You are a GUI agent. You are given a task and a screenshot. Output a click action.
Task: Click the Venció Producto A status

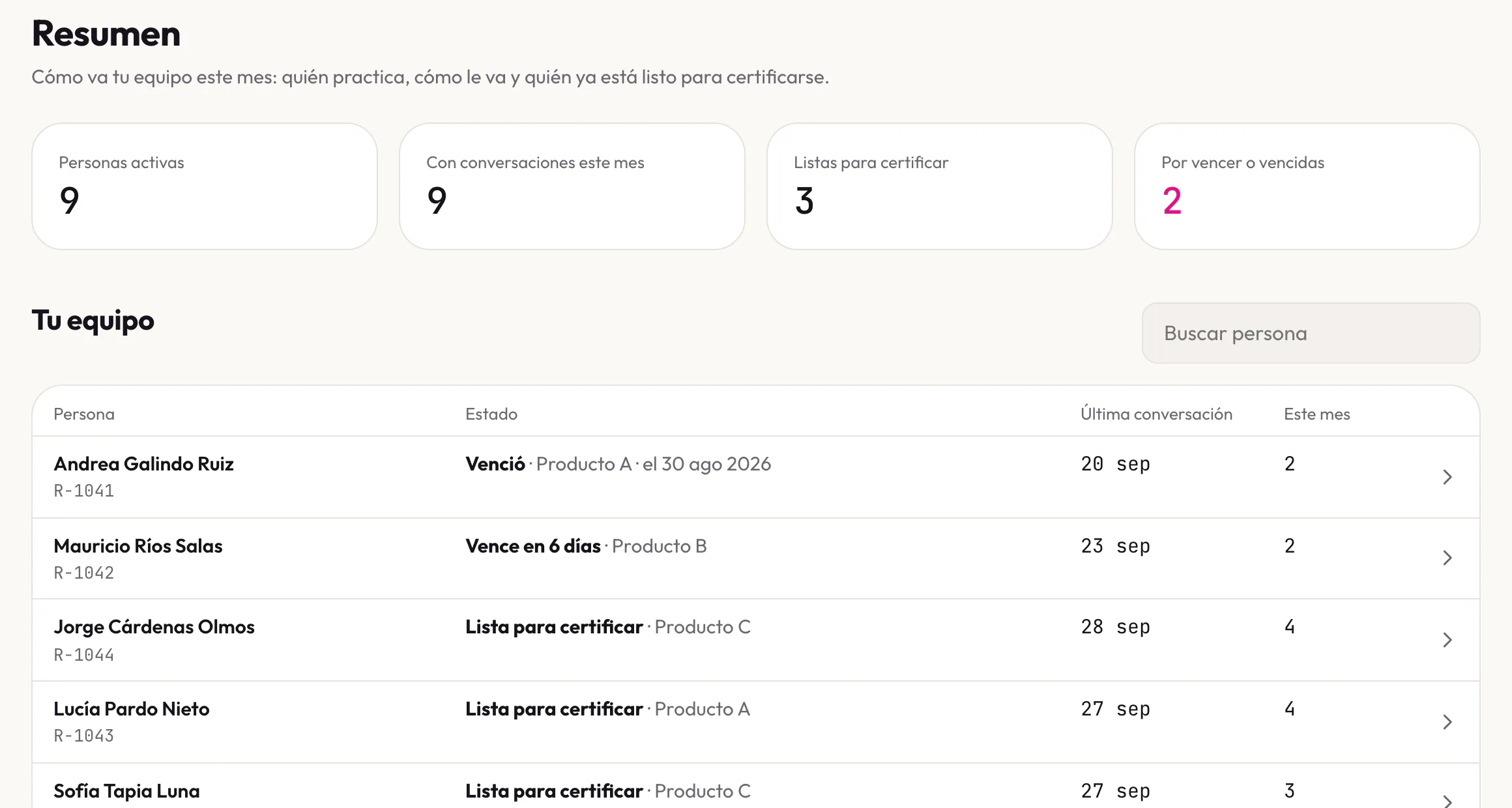(618, 464)
